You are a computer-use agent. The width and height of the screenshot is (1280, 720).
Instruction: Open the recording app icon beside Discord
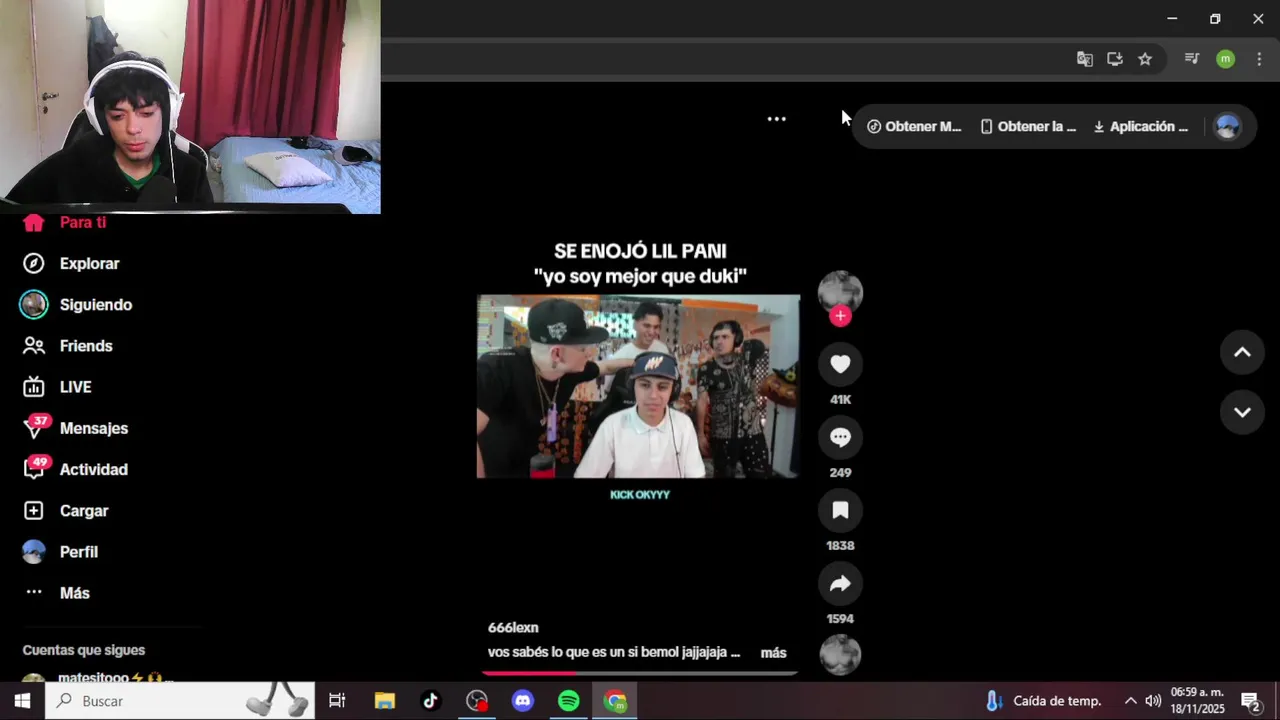[x=477, y=701]
